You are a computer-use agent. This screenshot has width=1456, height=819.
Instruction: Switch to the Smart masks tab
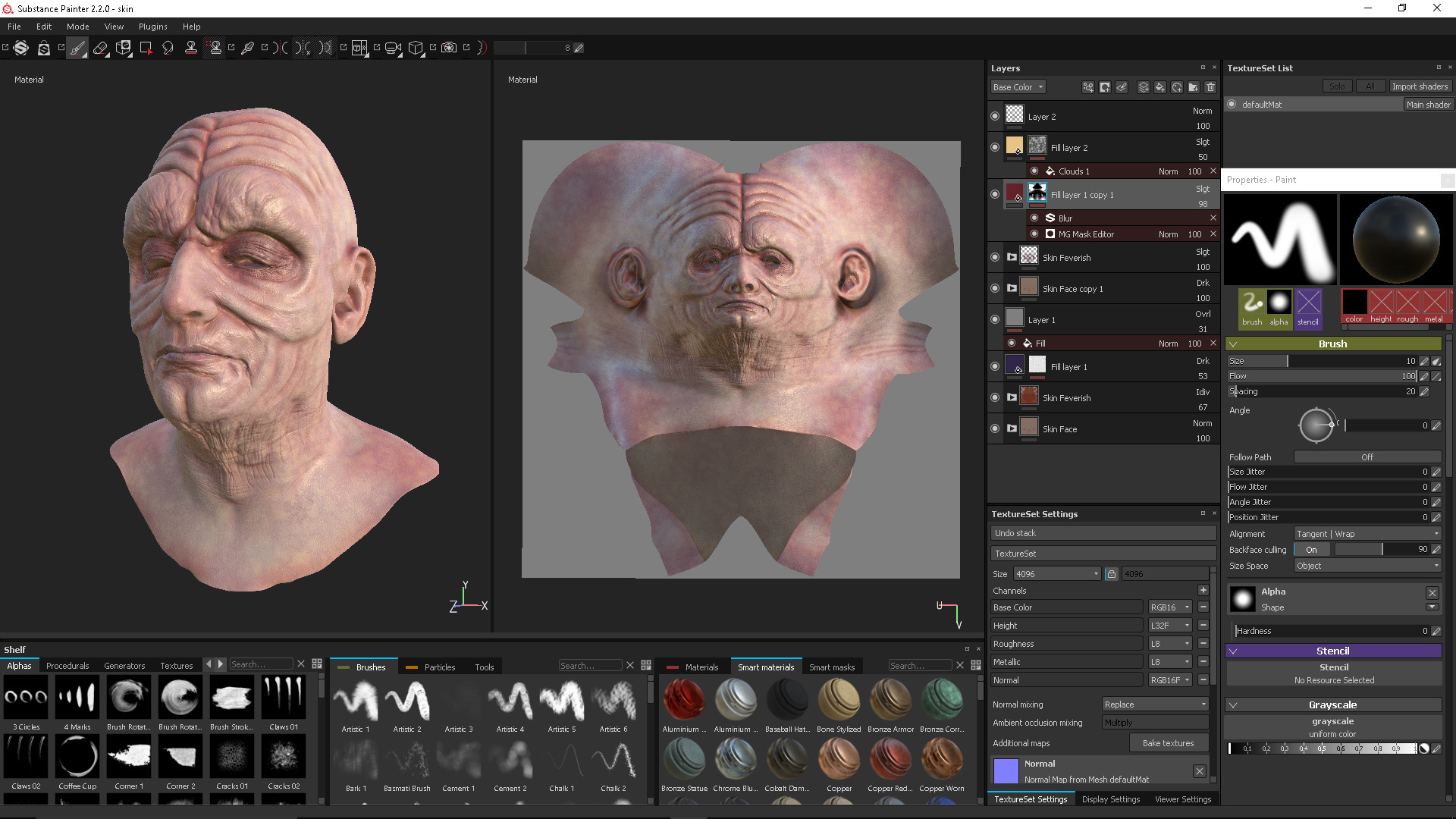[833, 666]
